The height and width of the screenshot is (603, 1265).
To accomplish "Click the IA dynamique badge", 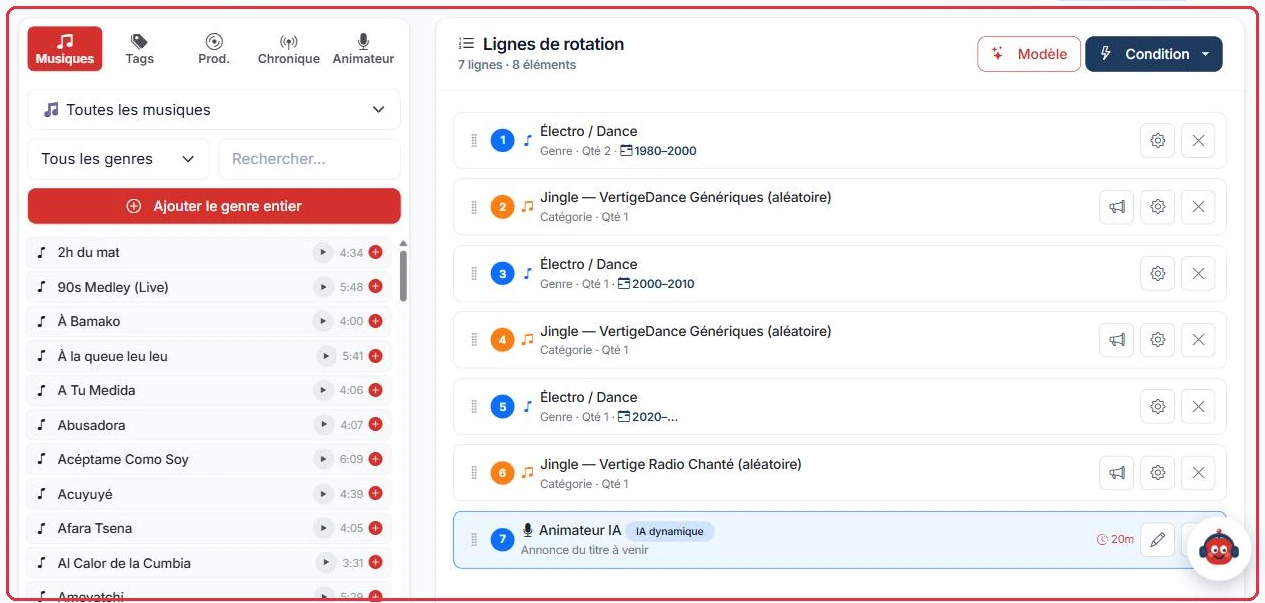I will 669,531.
